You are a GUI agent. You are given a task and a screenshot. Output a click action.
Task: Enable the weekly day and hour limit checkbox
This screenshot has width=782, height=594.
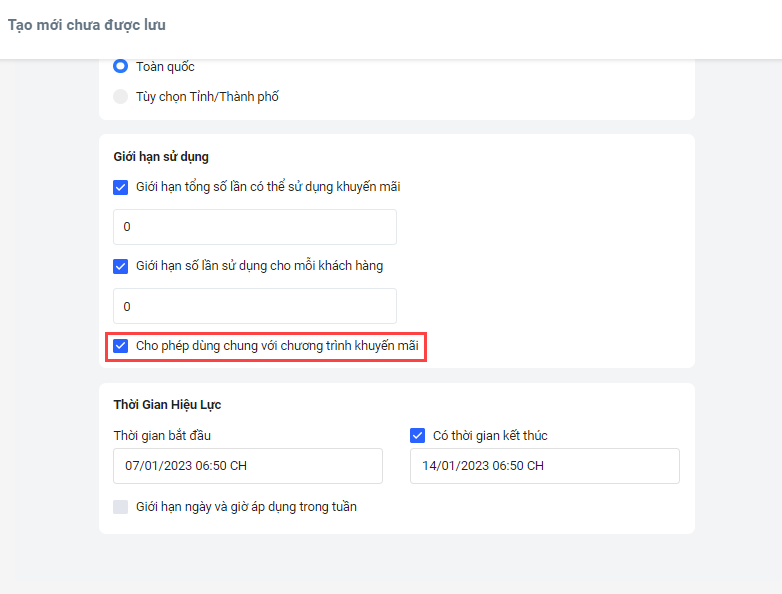click(x=121, y=507)
